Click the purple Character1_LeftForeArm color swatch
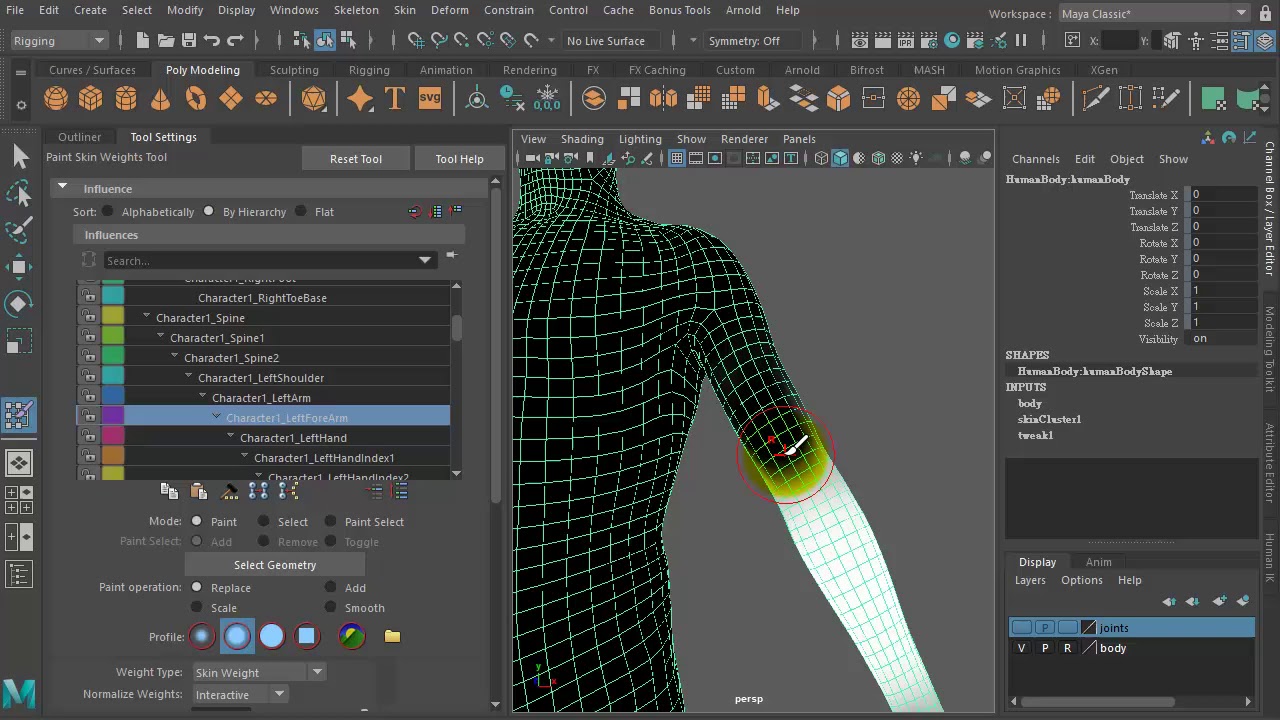The image size is (1280, 720). coord(113,417)
